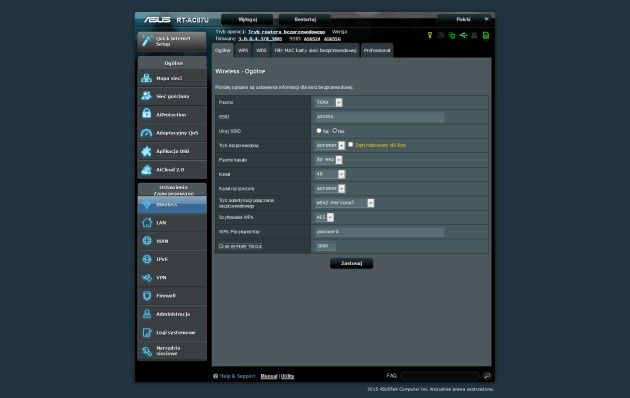
Task: Open Firewall shield icon
Action: 147,296
